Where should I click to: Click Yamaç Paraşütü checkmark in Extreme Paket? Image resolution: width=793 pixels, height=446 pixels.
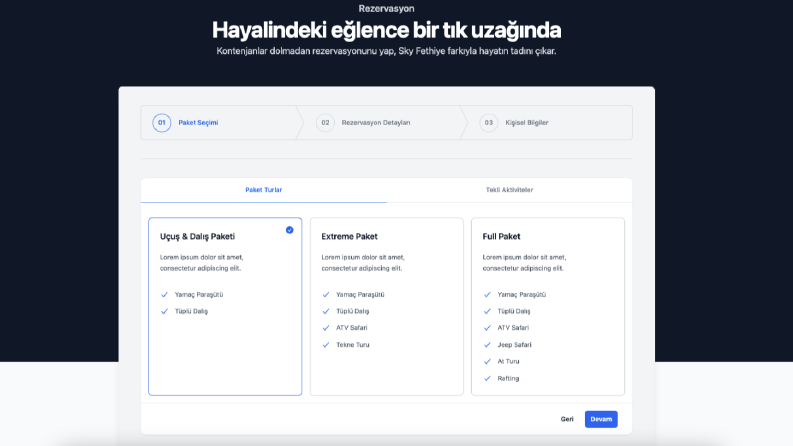click(x=326, y=294)
